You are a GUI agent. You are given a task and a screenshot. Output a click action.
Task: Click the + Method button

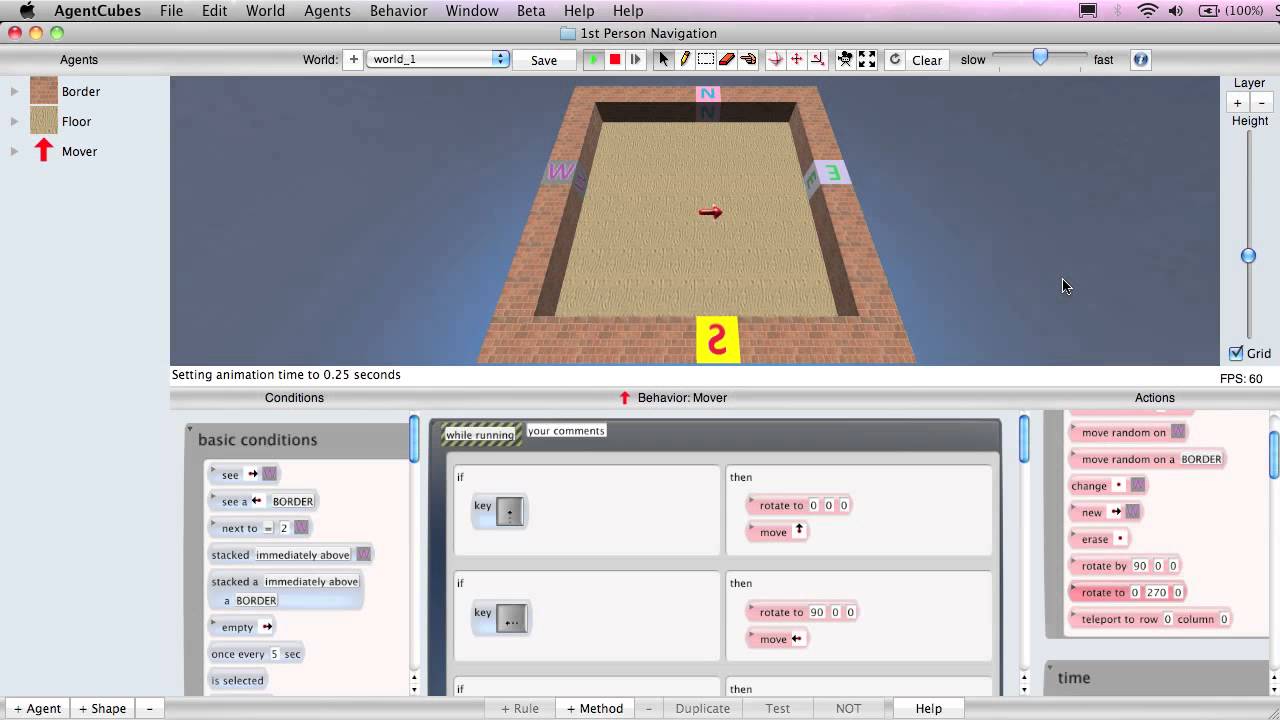pyautogui.click(x=595, y=708)
